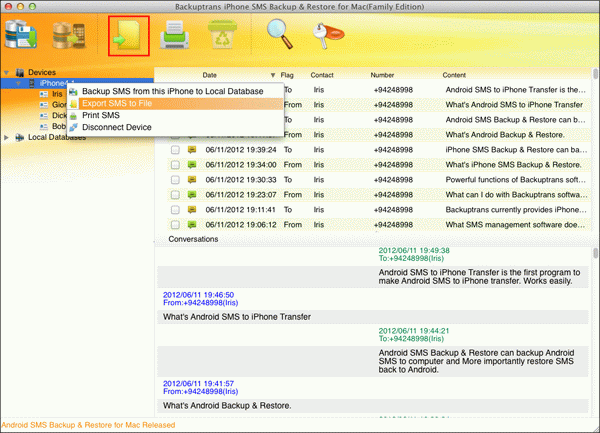Screen dimensions: 600x433
Task: Sort by the Date column header
Action: [x=210, y=75]
